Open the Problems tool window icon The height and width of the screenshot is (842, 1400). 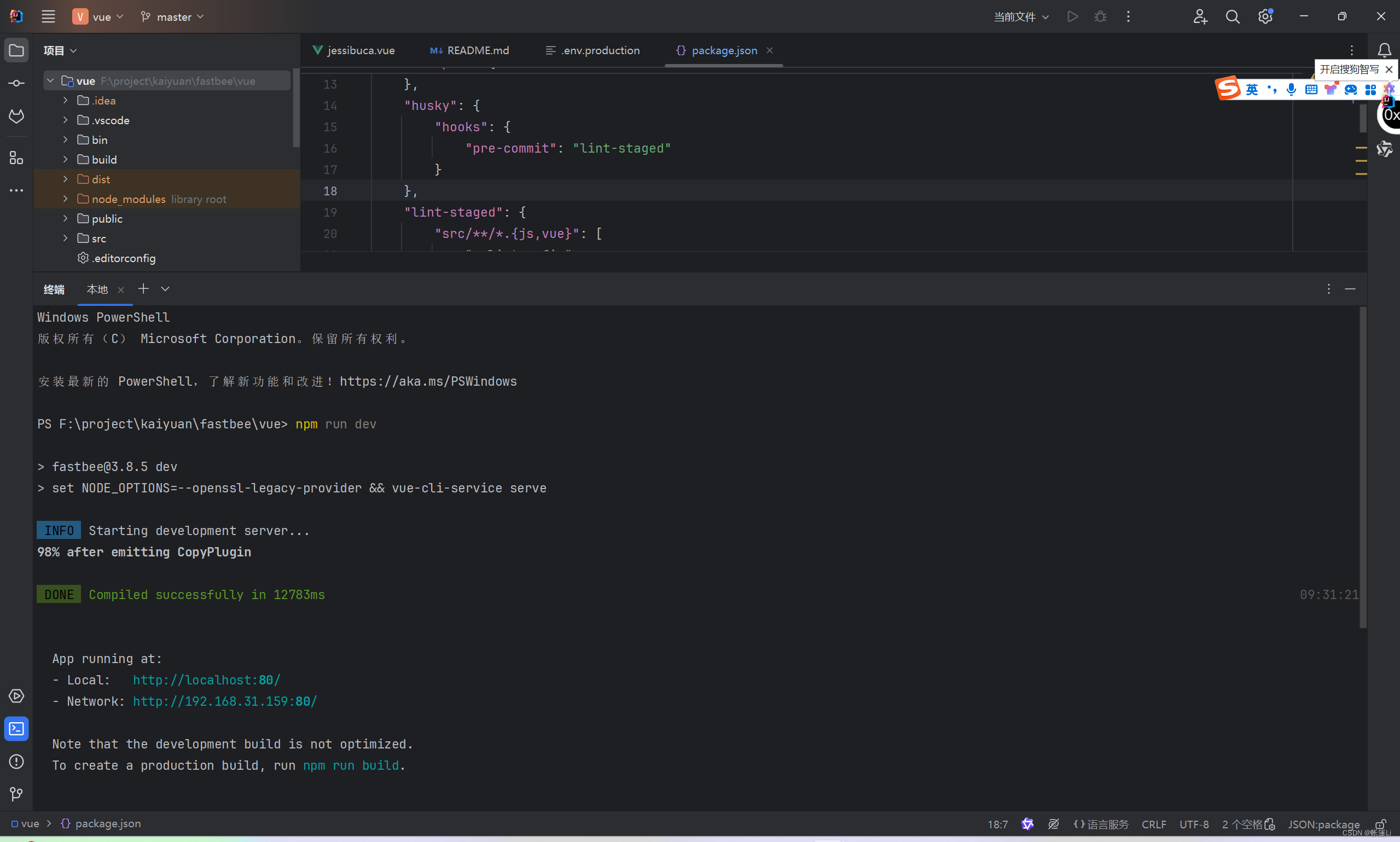(16, 762)
